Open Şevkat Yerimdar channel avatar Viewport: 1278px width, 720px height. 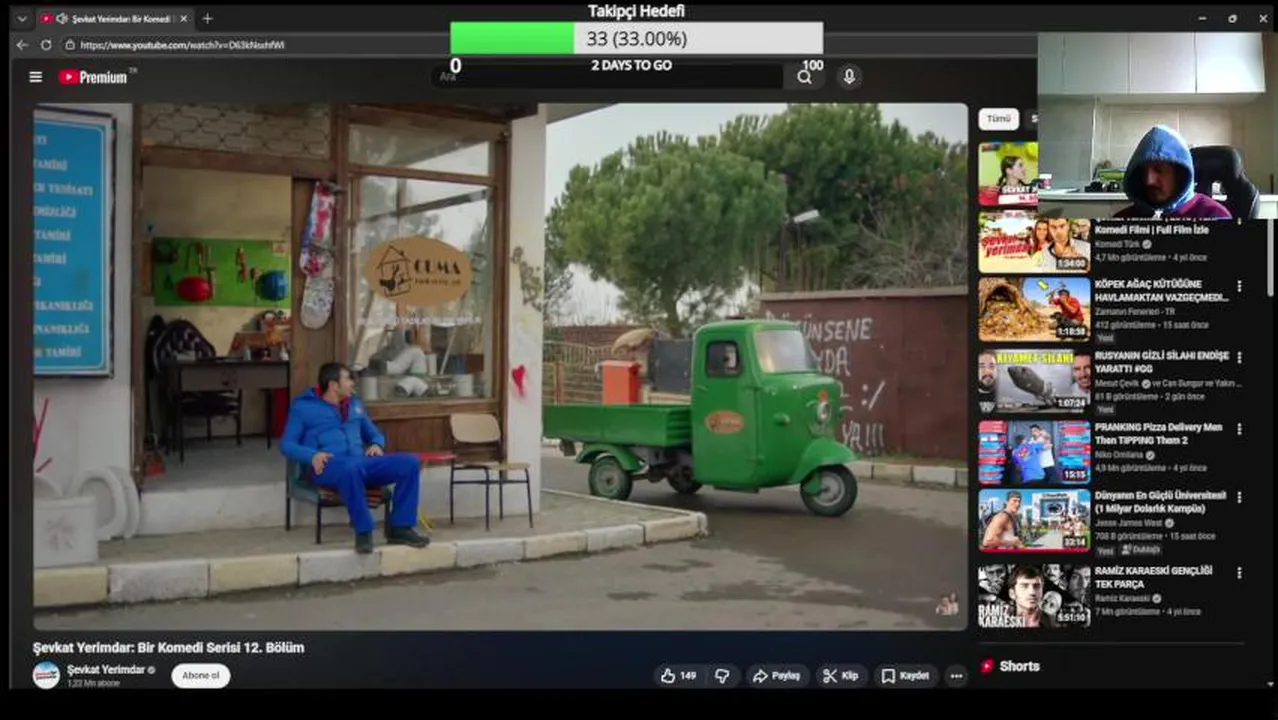(x=46, y=675)
